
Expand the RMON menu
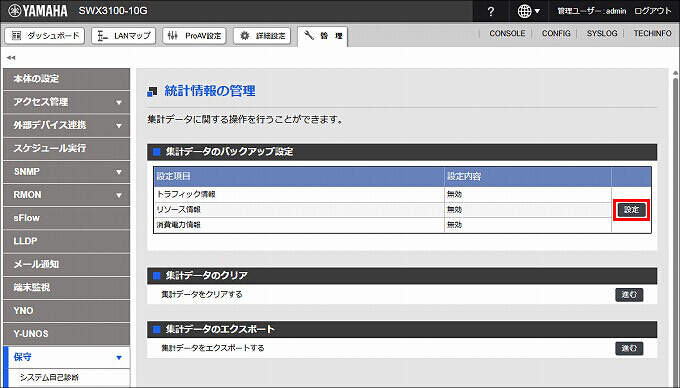pyautogui.click(x=66, y=195)
